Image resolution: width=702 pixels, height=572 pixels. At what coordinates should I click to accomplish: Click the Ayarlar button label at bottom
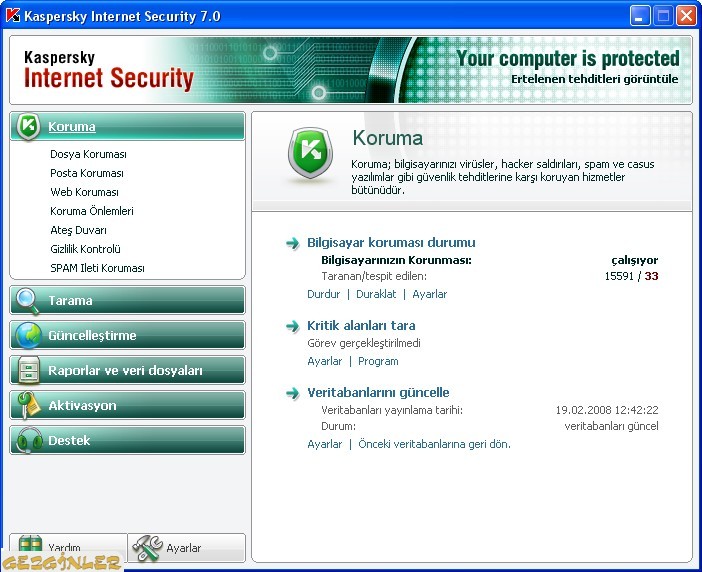[184, 548]
